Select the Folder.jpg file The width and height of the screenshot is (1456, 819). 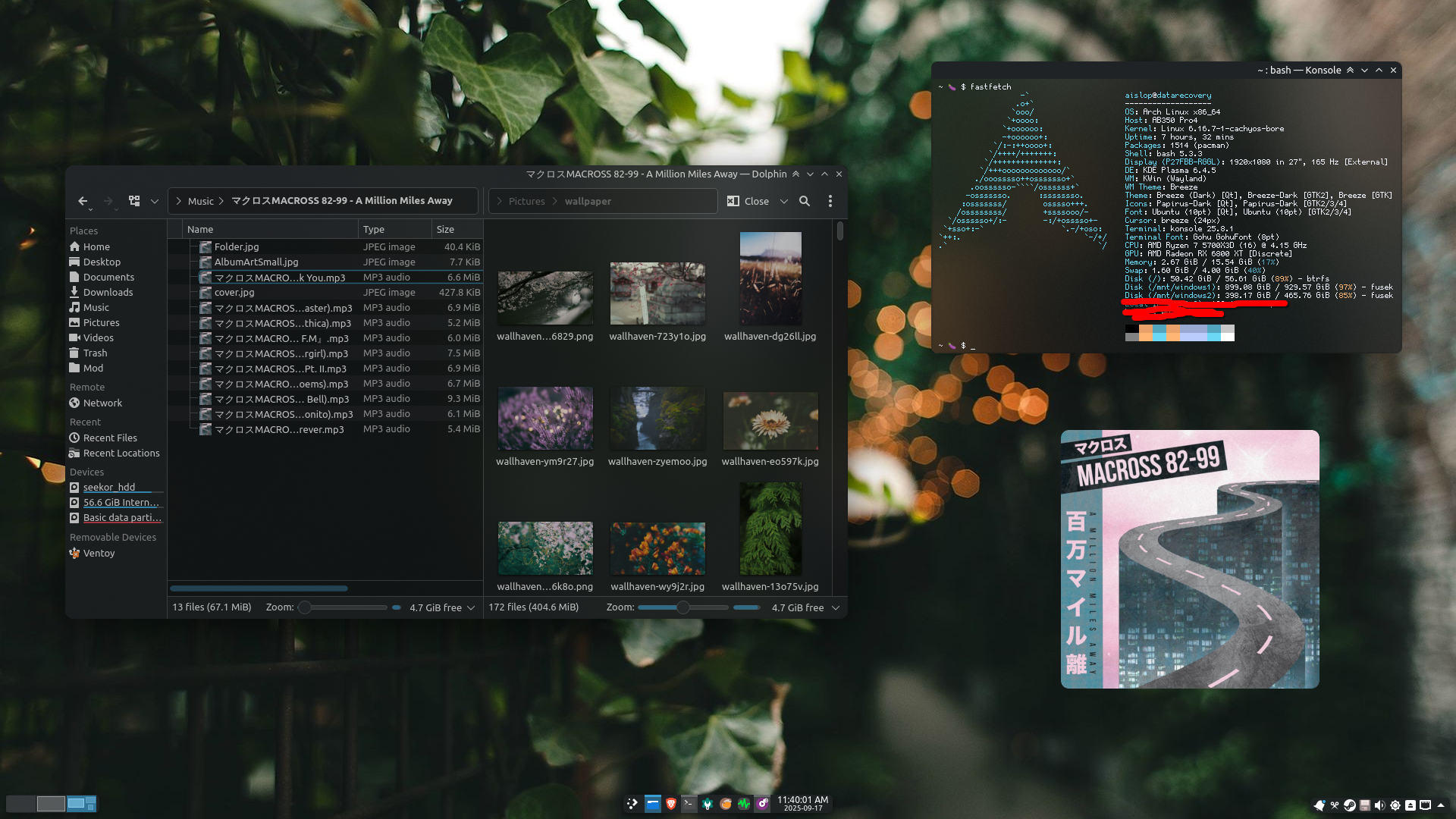[236, 246]
